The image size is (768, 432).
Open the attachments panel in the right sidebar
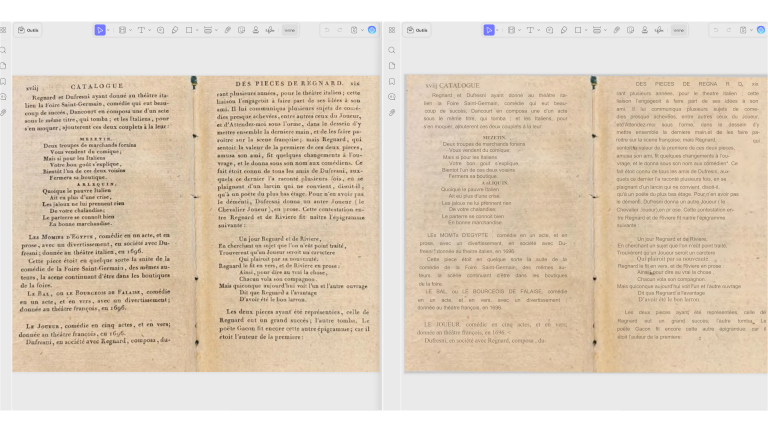[x=392, y=113]
